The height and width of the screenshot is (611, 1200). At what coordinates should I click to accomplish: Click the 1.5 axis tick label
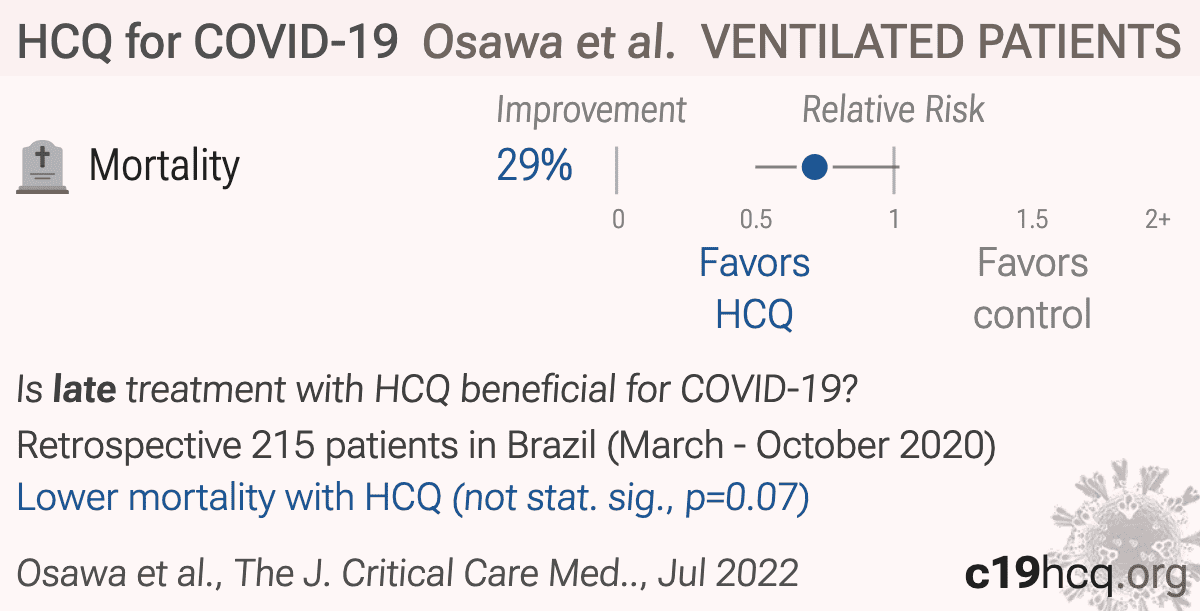1032,219
